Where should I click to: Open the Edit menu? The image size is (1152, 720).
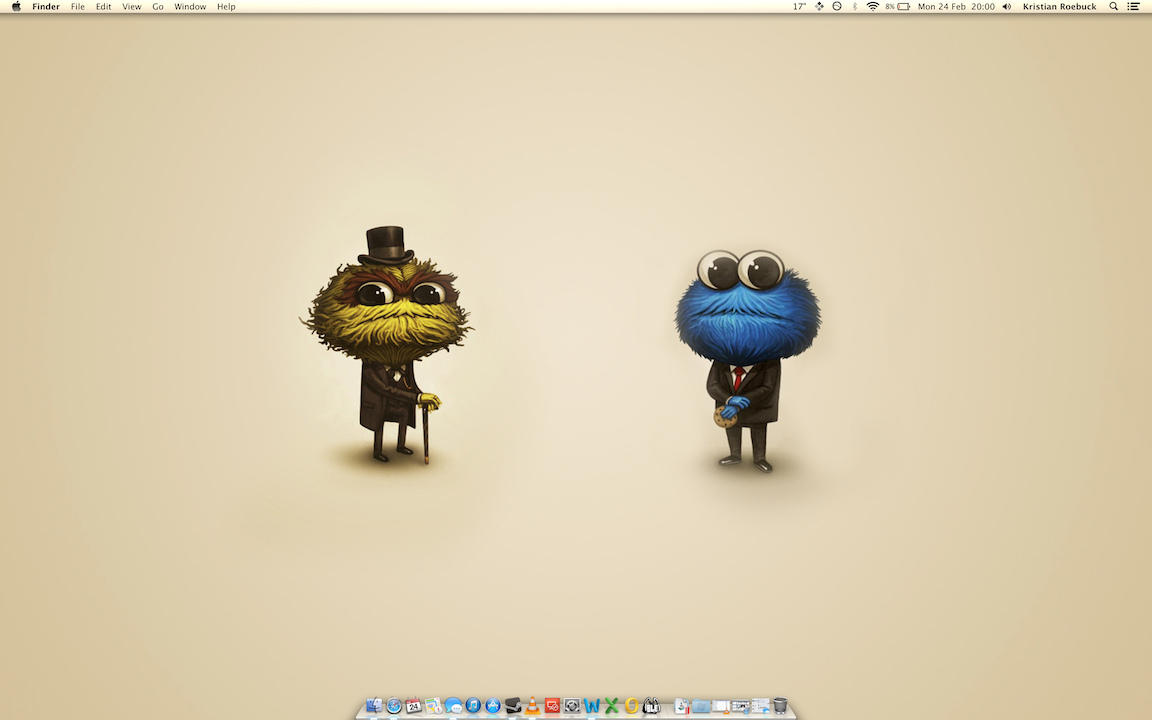(104, 7)
